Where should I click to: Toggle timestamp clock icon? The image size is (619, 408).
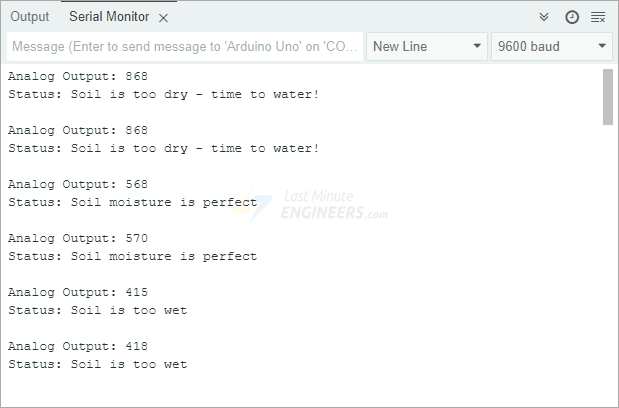[572, 17]
